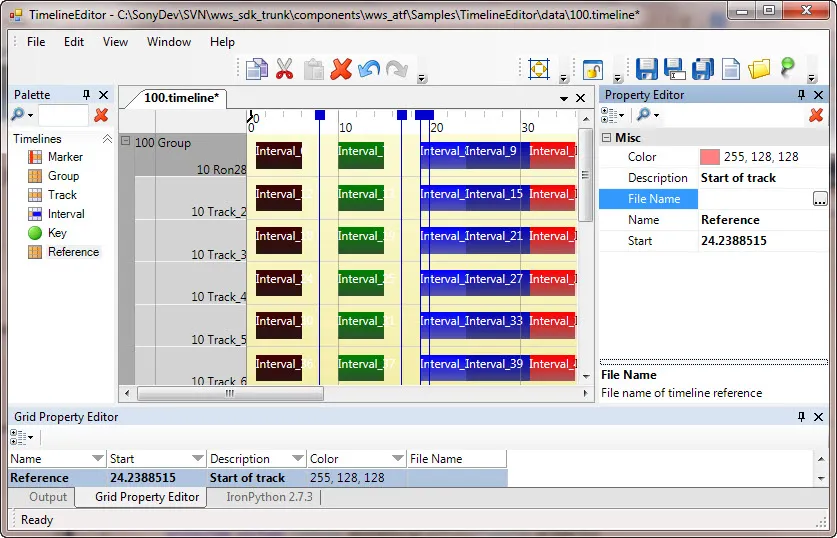Close the Palette panel
Viewport: 837px width, 538px height.
tap(104, 95)
